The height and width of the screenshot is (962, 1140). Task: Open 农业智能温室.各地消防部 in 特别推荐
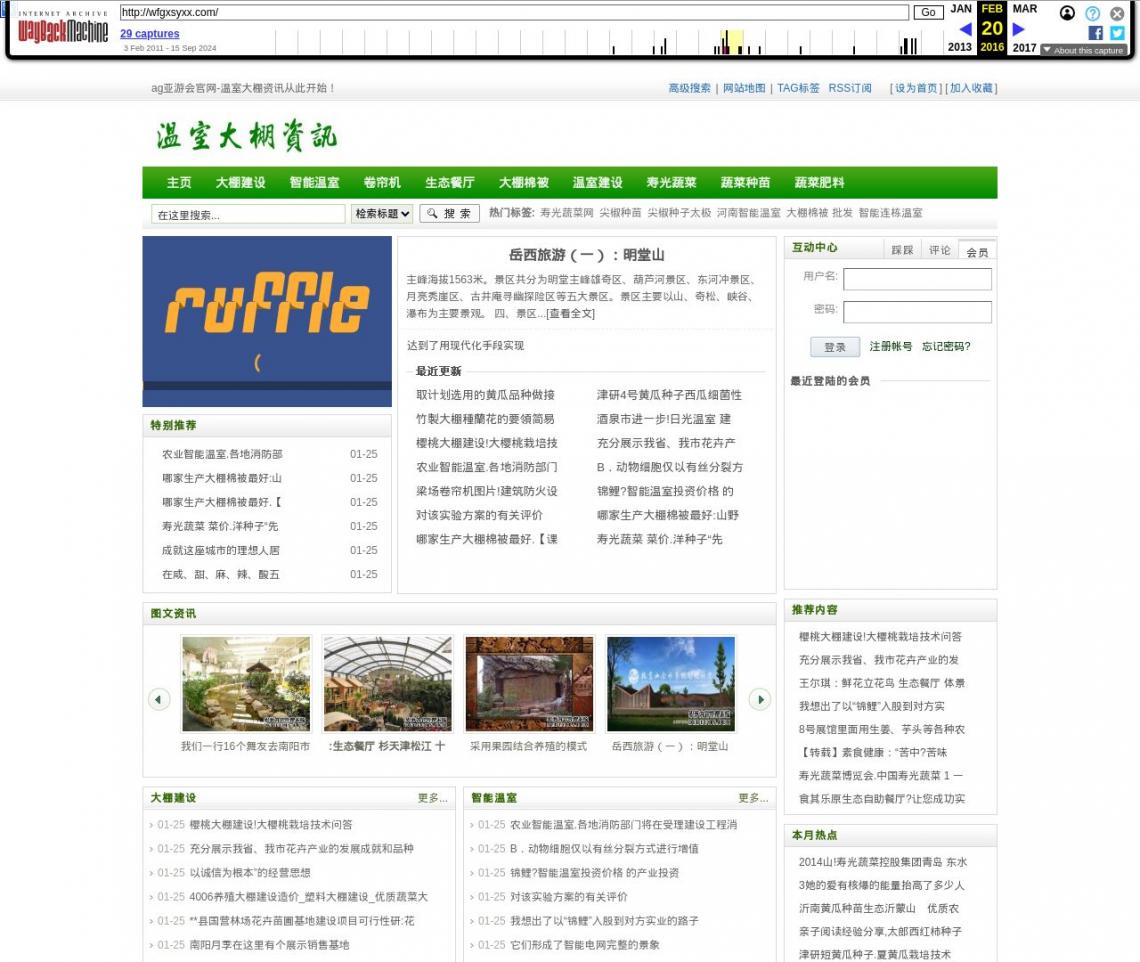point(222,454)
